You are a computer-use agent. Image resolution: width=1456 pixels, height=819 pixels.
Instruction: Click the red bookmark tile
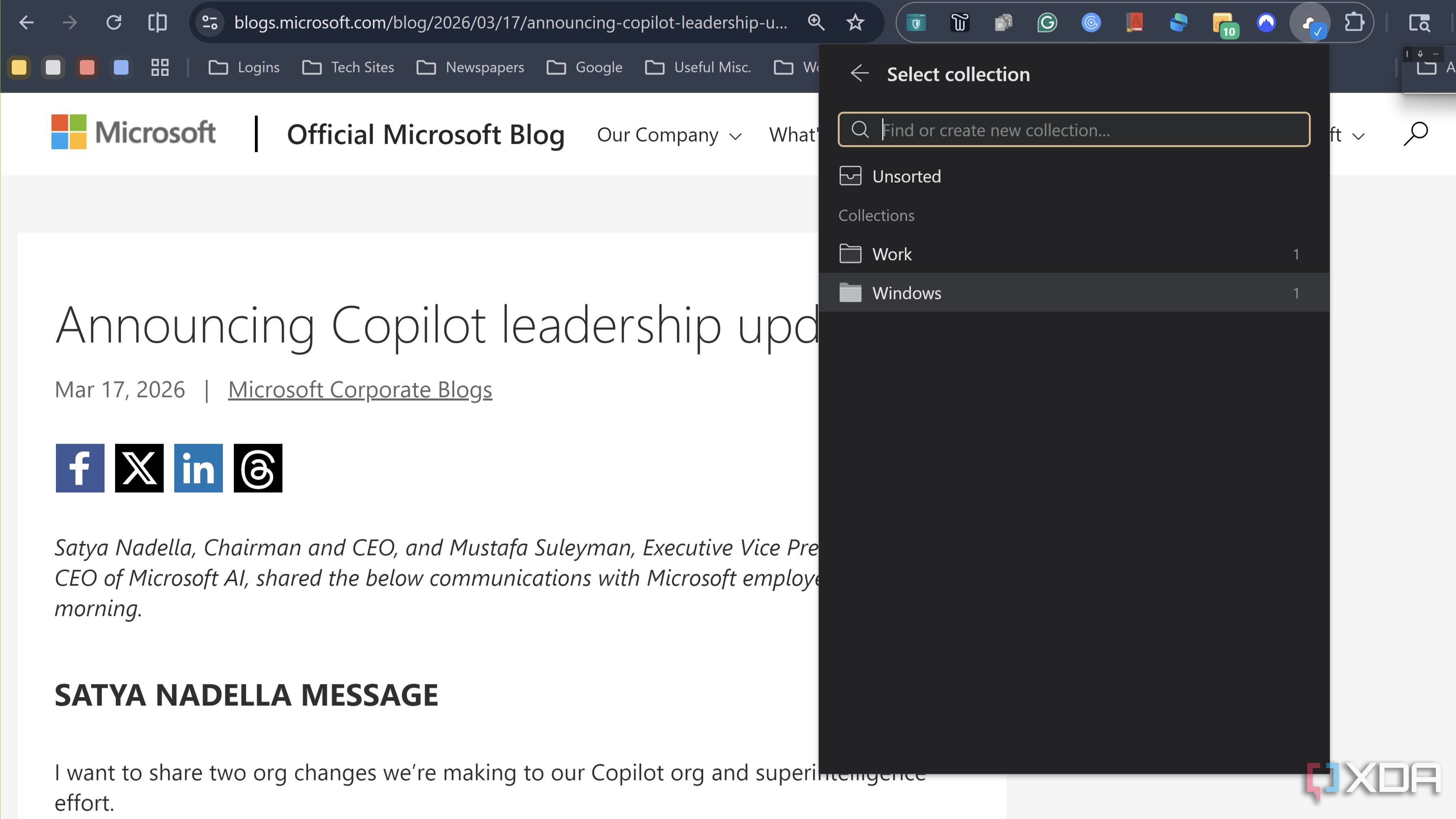pos(87,67)
